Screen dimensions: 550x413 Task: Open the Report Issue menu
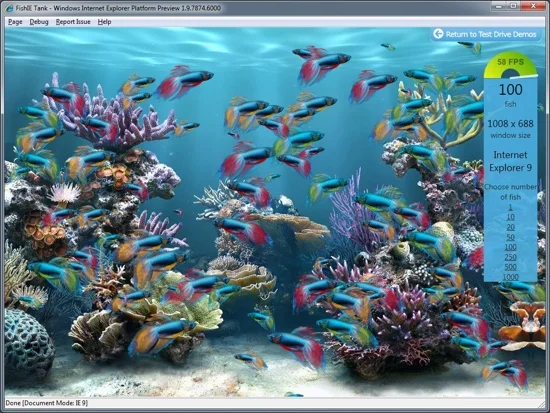[73, 22]
